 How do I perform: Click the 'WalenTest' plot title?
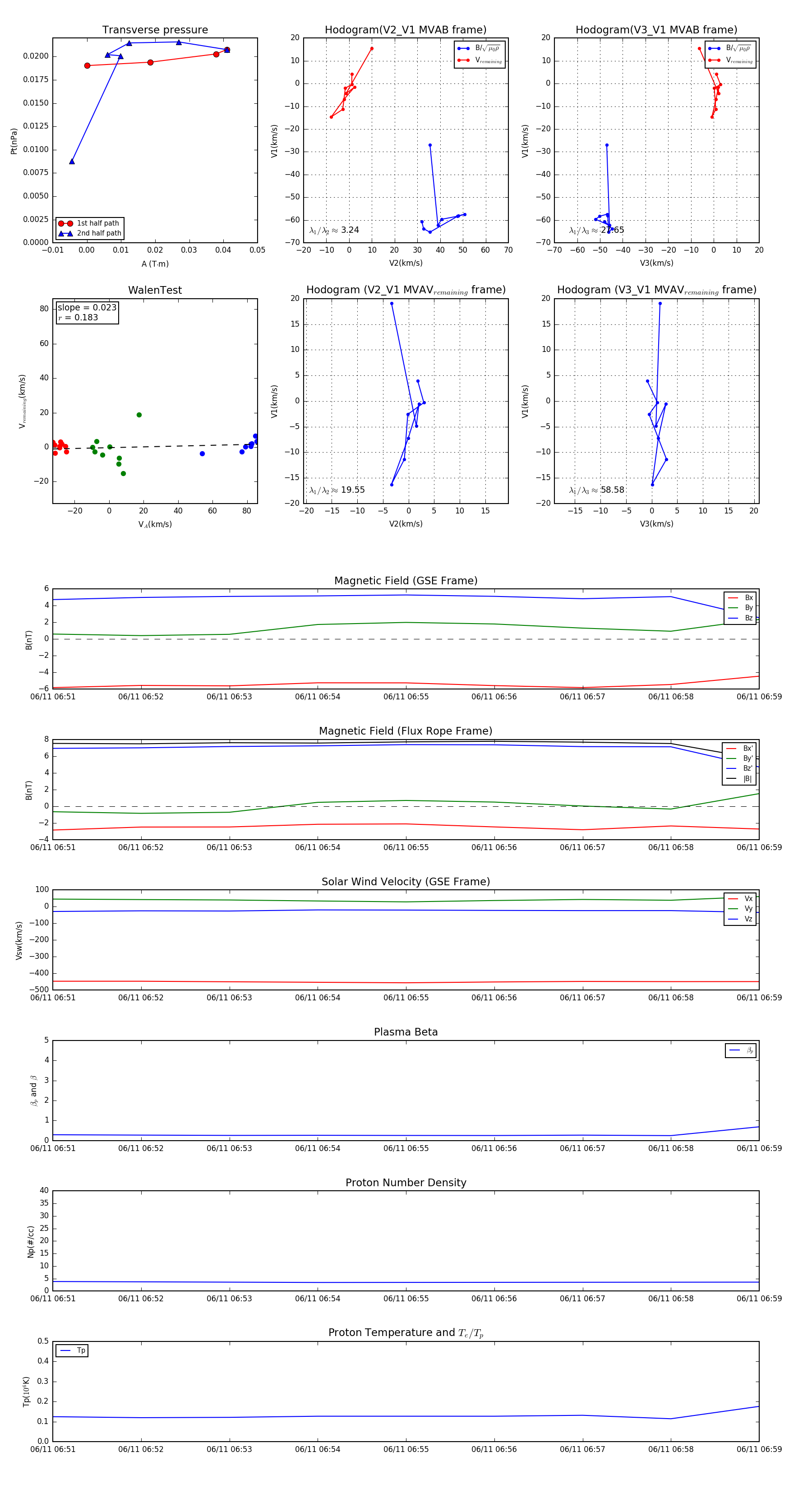[x=155, y=290]
